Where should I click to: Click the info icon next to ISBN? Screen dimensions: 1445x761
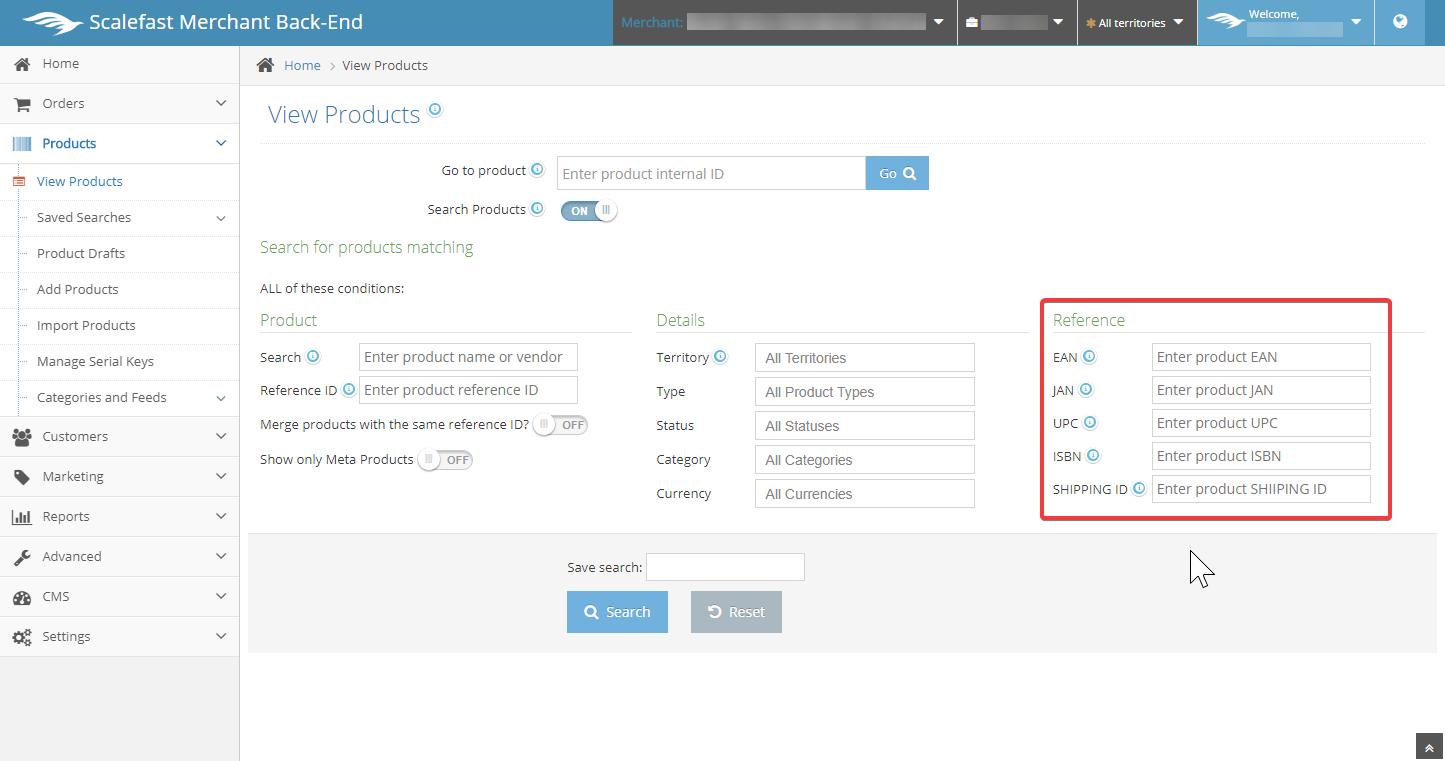(1093, 456)
